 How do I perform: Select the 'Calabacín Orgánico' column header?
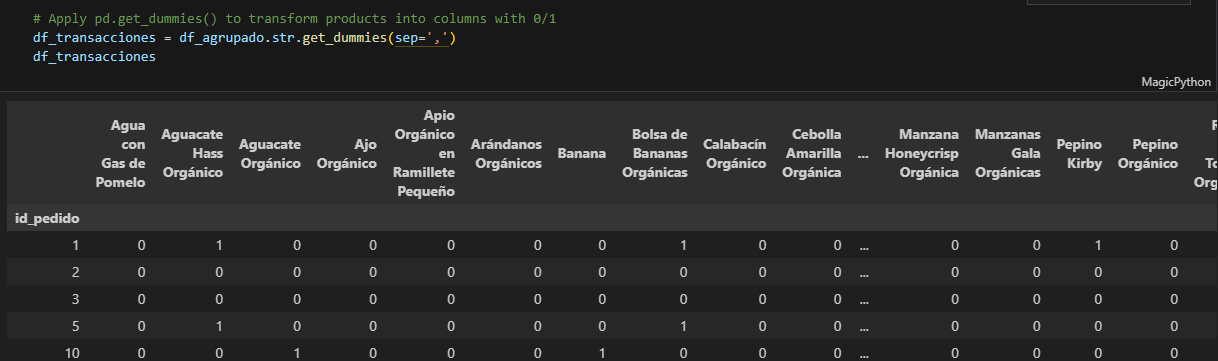735,154
